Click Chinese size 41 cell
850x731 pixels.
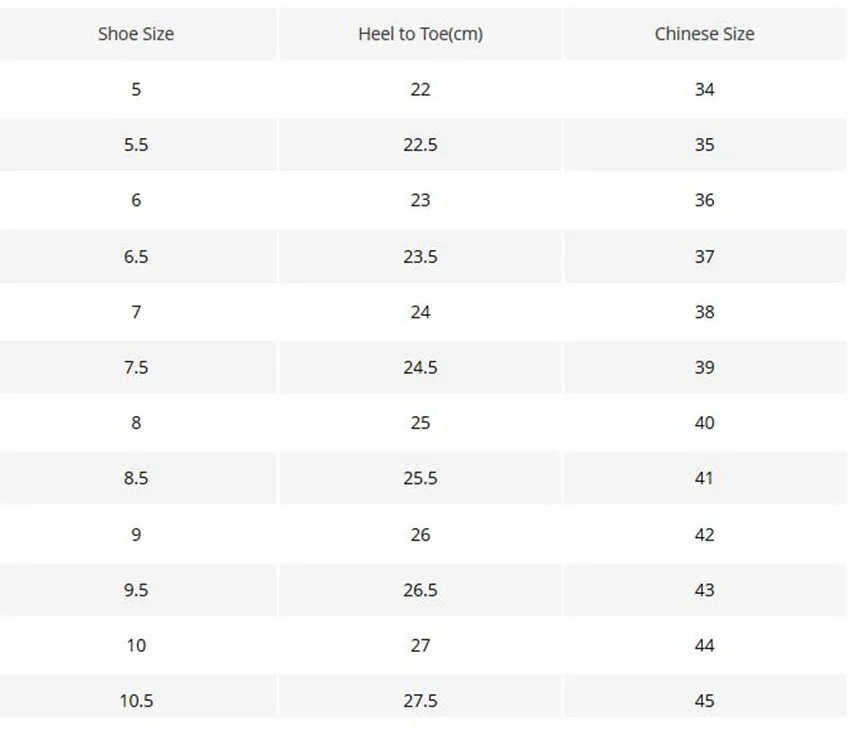click(704, 478)
